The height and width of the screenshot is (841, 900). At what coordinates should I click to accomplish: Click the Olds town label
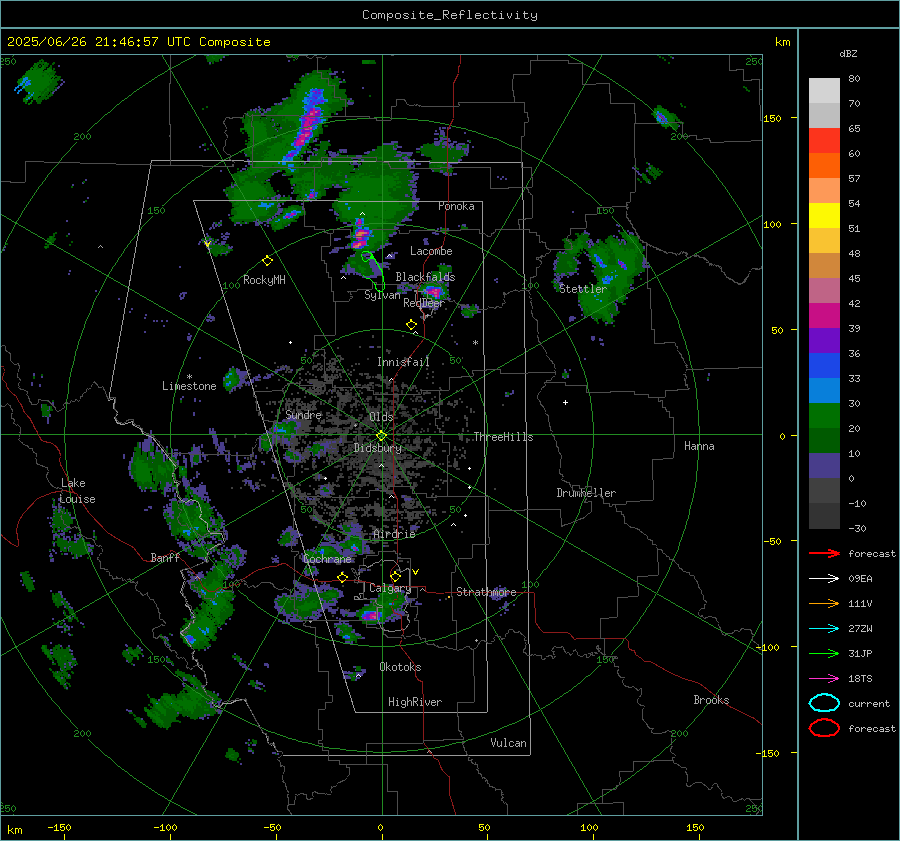point(381,417)
